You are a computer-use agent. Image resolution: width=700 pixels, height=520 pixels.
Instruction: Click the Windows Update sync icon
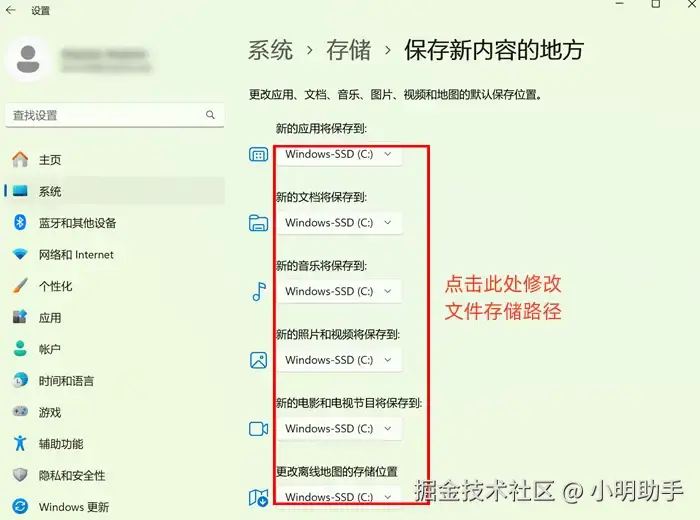[x=20, y=507]
